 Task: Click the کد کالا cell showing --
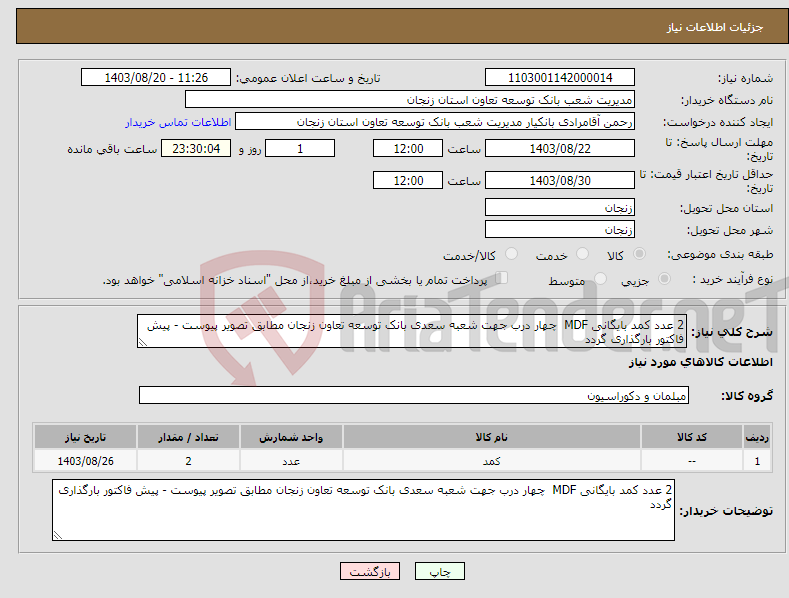[x=691, y=461]
